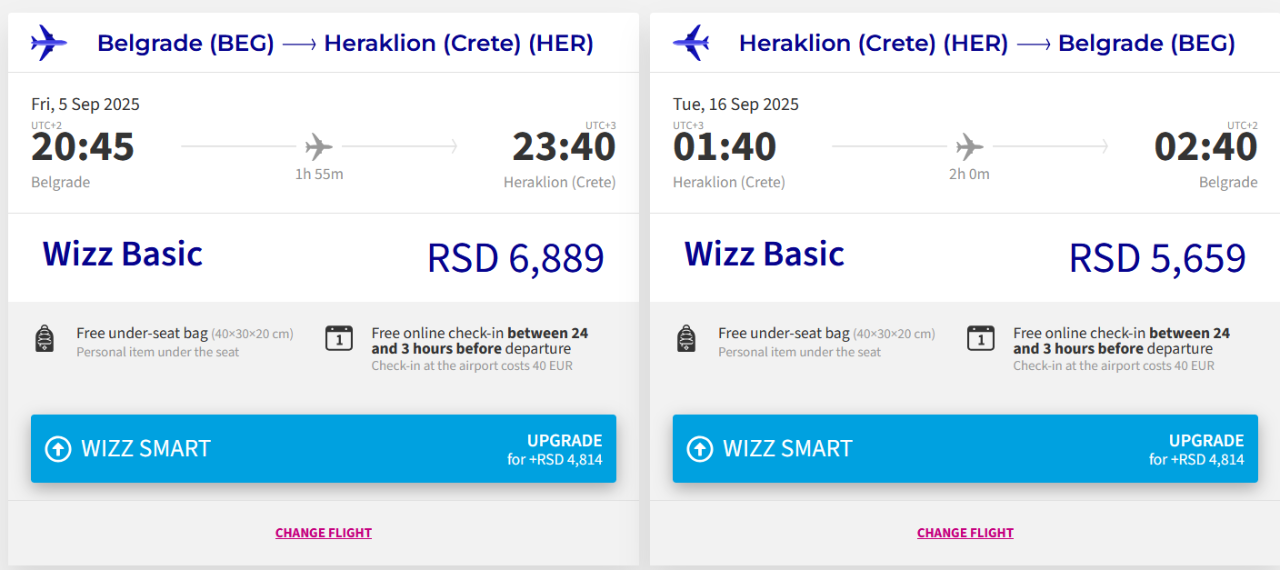Image resolution: width=1280 pixels, height=570 pixels.
Task: Change flight for Heraklion to Belgrade leg
Action: point(965,533)
